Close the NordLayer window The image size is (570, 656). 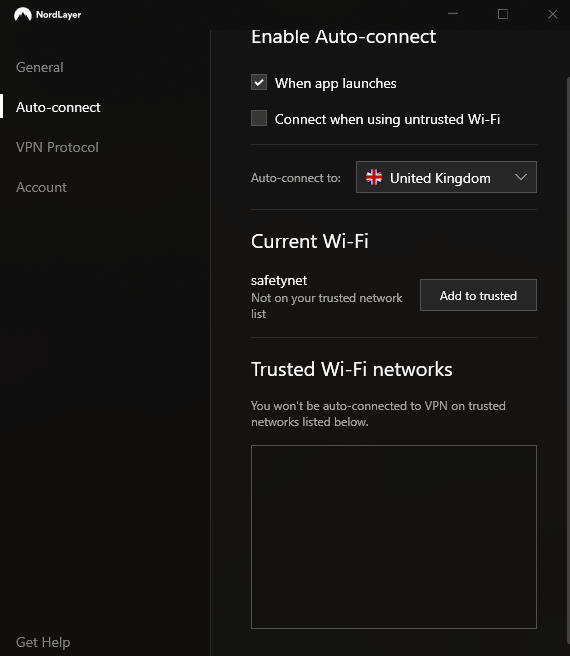[552, 14]
